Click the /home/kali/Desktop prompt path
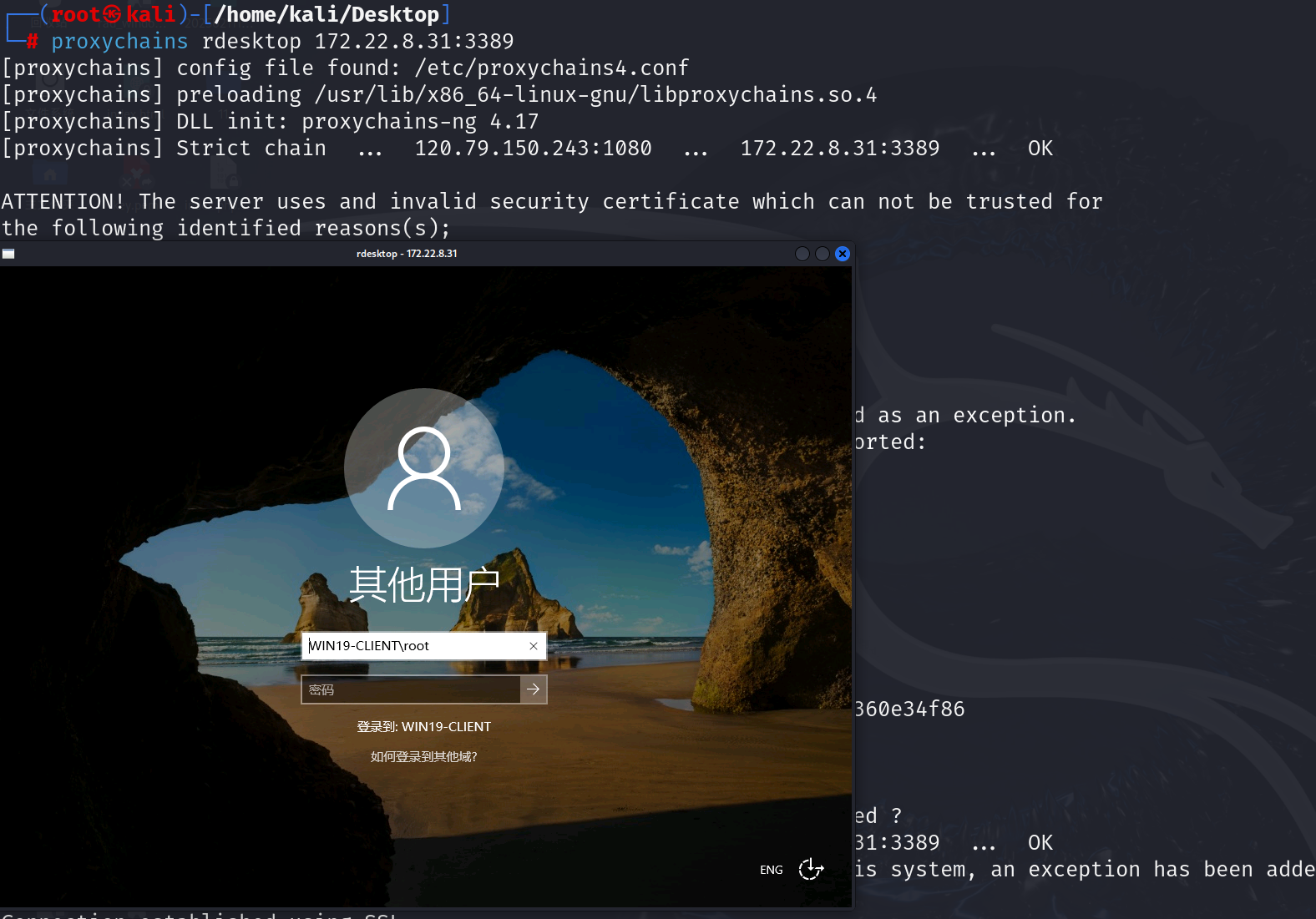 coord(326,14)
